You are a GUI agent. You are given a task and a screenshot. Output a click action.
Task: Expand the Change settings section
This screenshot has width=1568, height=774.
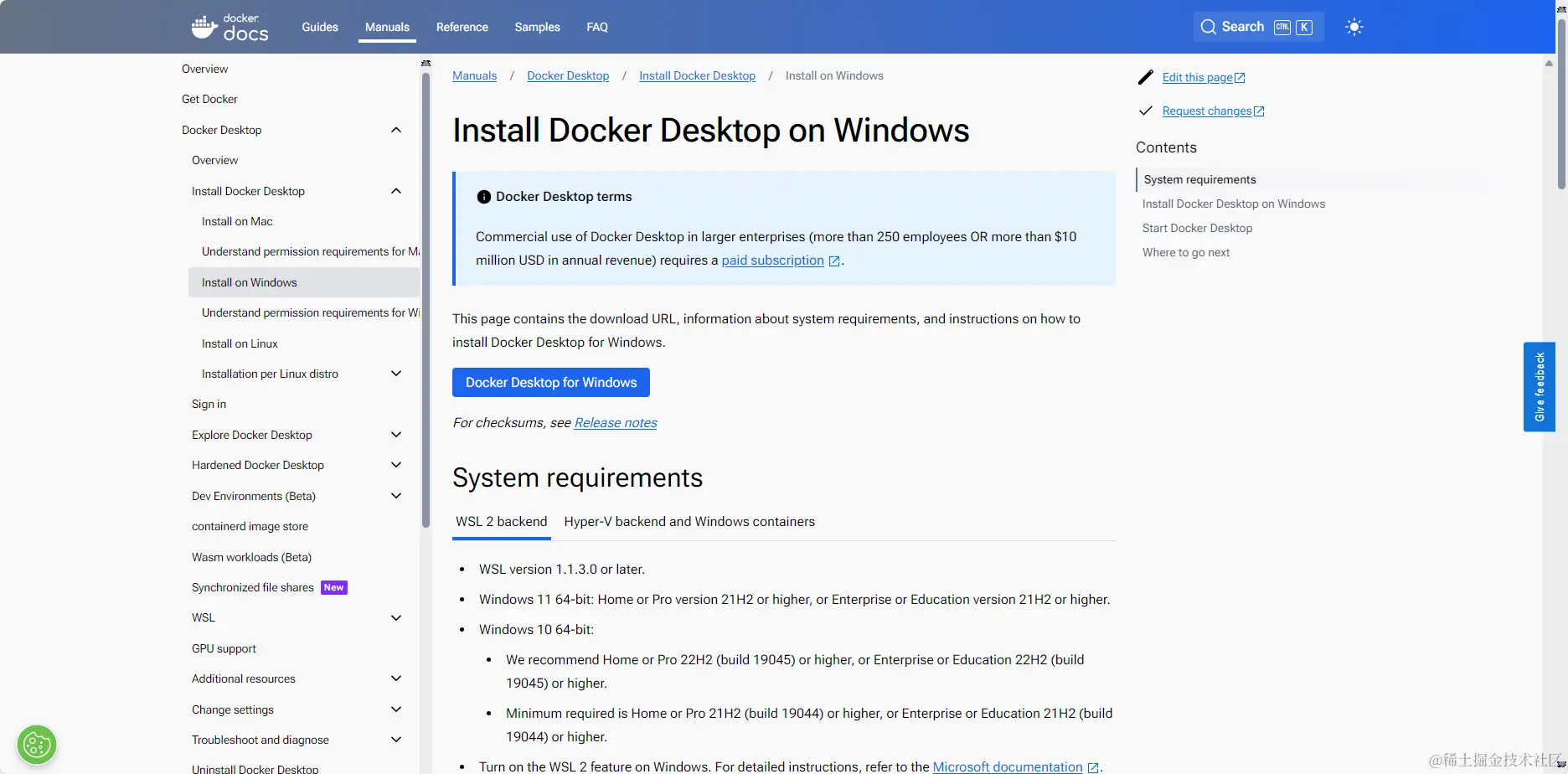(x=396, y=709)
